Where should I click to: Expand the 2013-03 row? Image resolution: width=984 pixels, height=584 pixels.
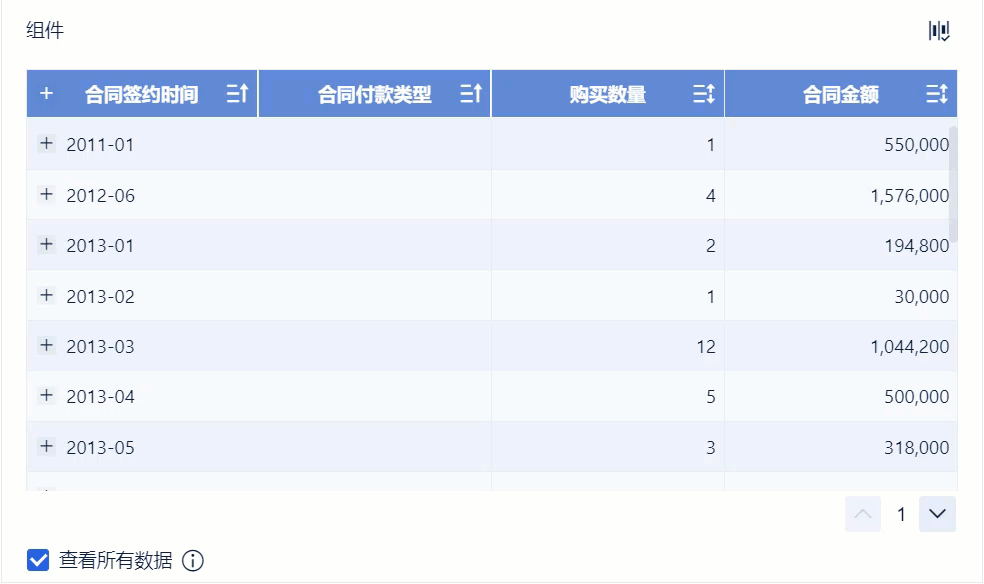[46, 346]
